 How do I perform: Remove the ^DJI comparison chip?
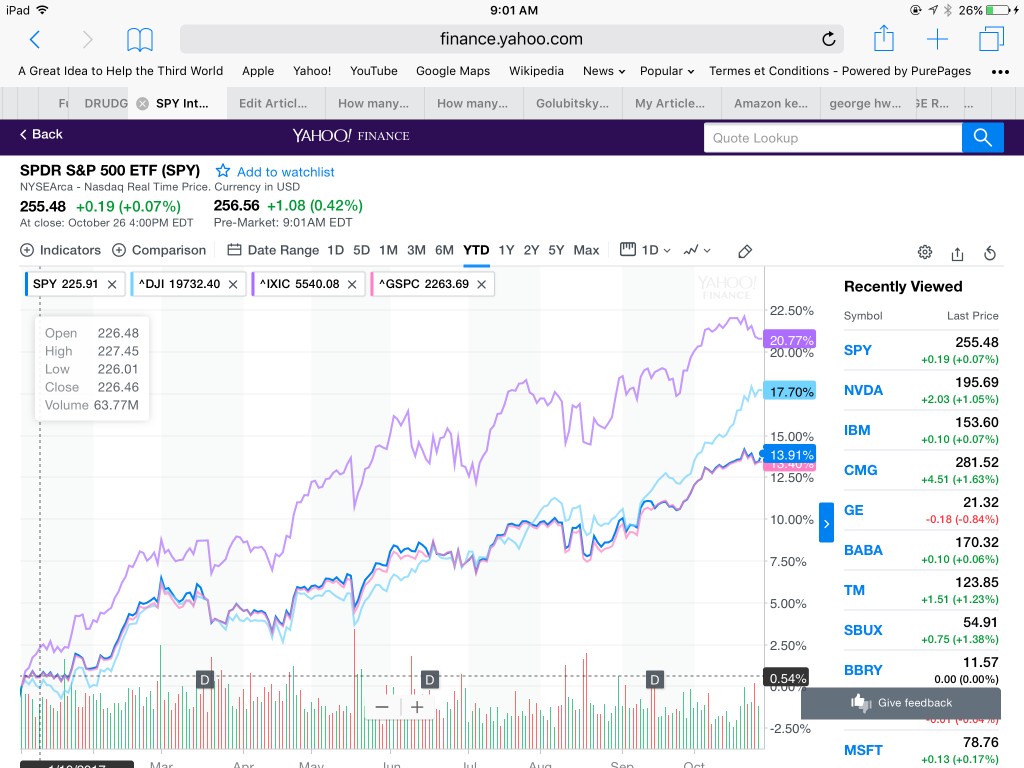[233, 284]
